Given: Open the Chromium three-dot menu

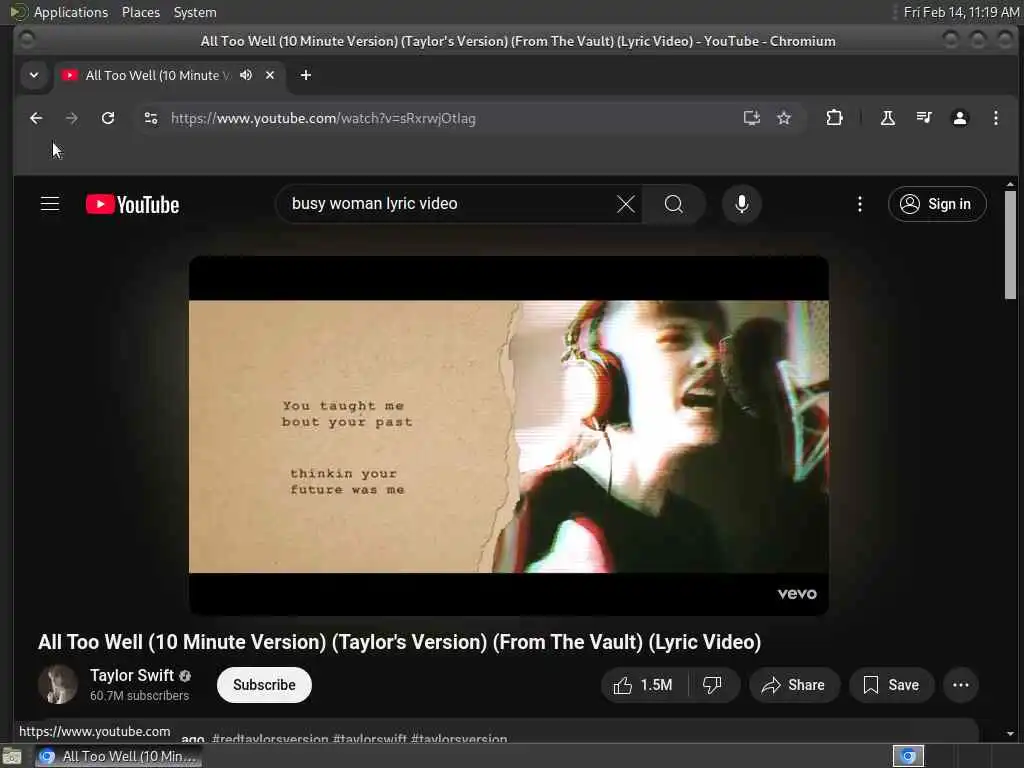Looking at the screenshot, I should pyautogui.click(x=995, y=118).
